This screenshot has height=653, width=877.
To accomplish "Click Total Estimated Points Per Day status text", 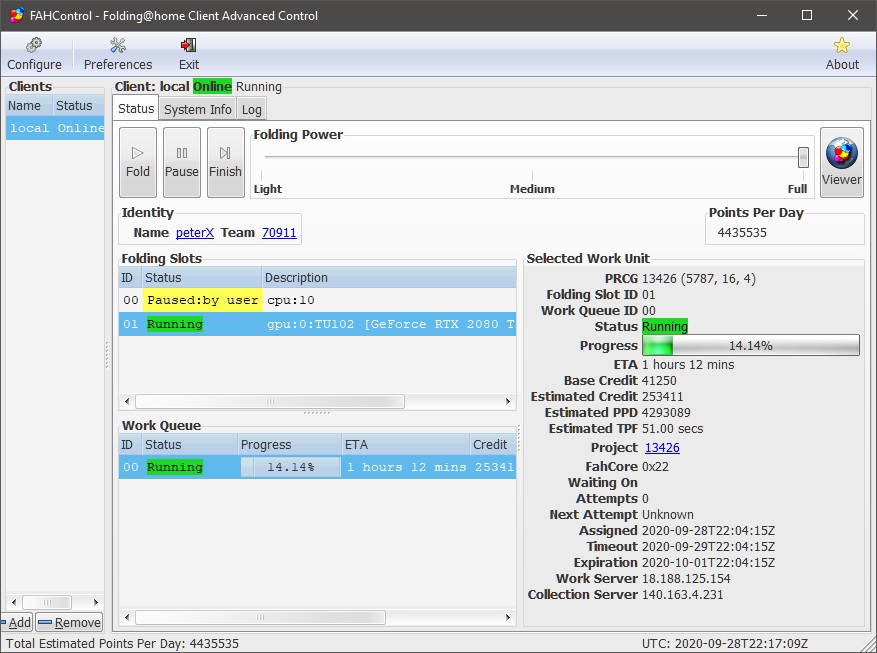I will coord(122,643).
